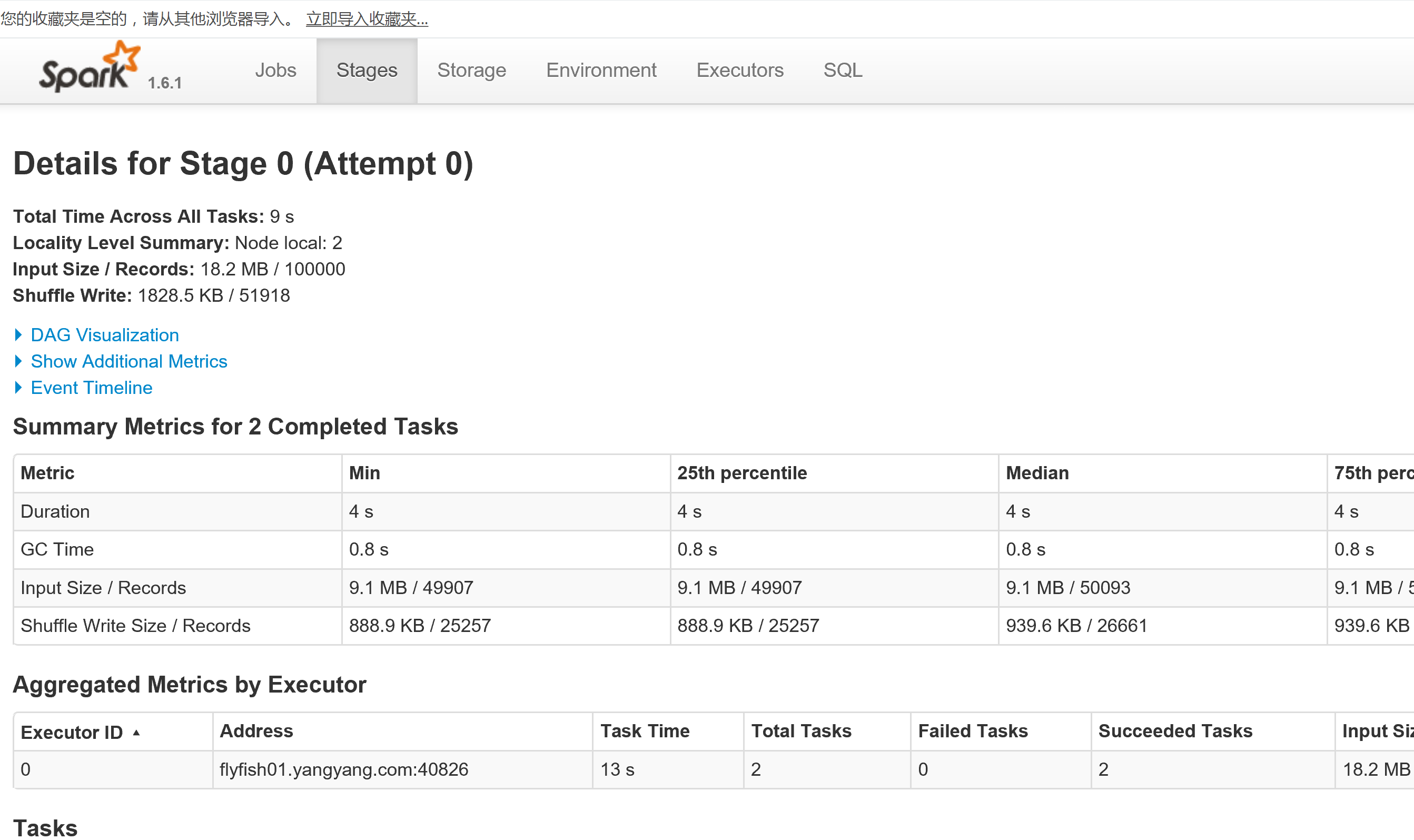Open the SQL tab
Screen dimensions: 1414x840
click(x=842, y=70)
